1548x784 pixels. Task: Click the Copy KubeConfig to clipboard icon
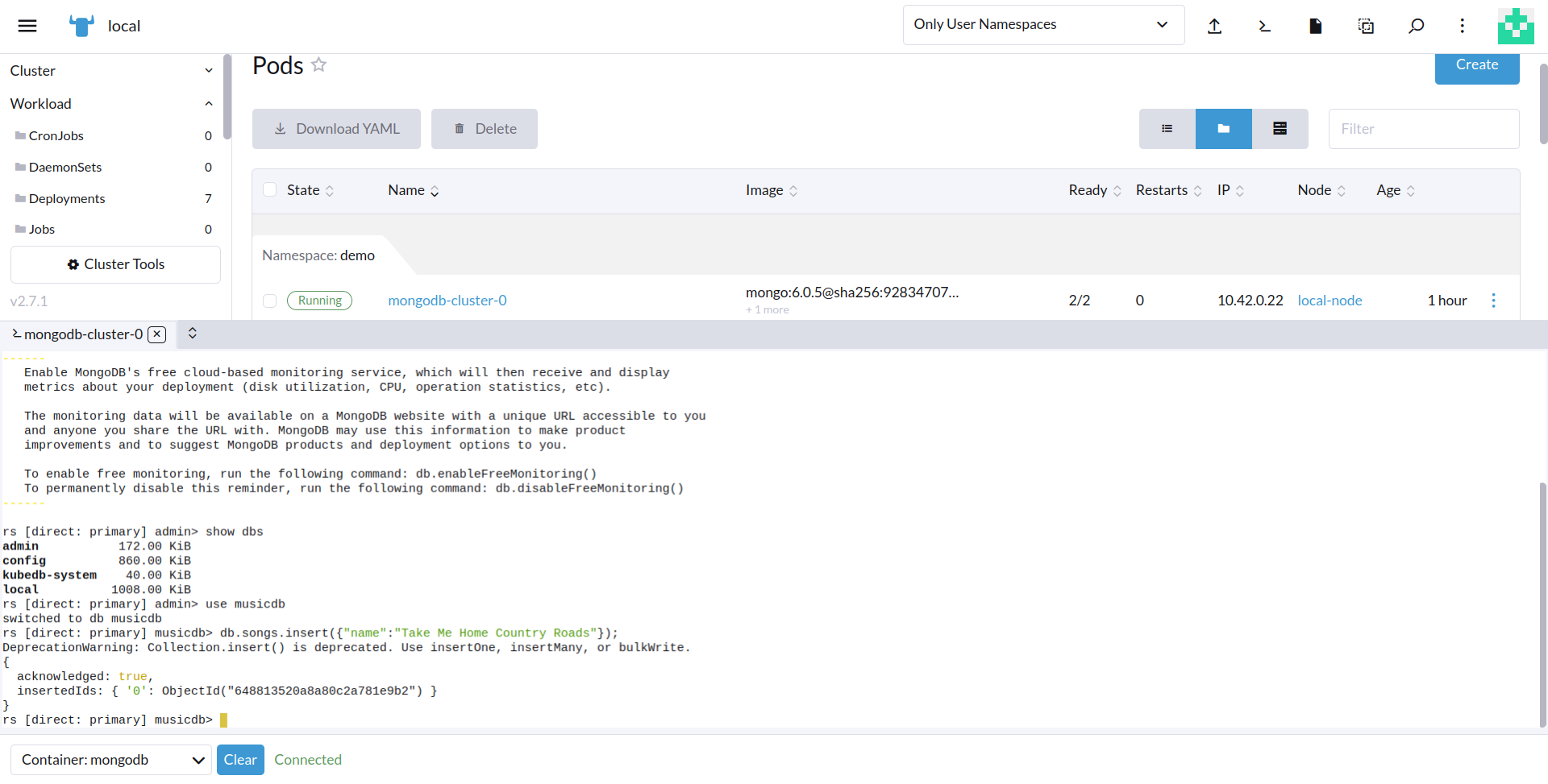(x=1366, y=26)
